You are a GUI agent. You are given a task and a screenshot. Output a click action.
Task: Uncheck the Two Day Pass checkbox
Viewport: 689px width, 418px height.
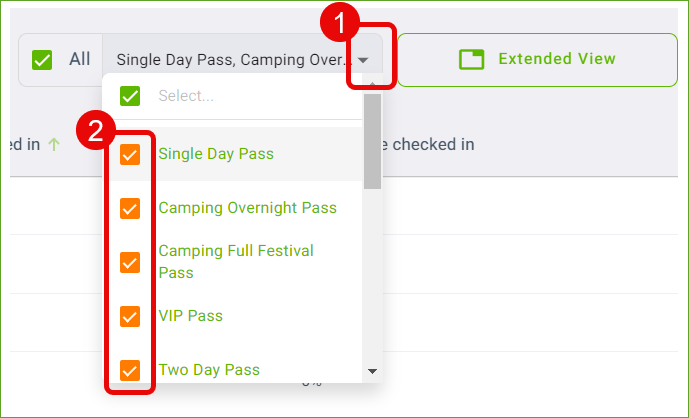(130, 370)
